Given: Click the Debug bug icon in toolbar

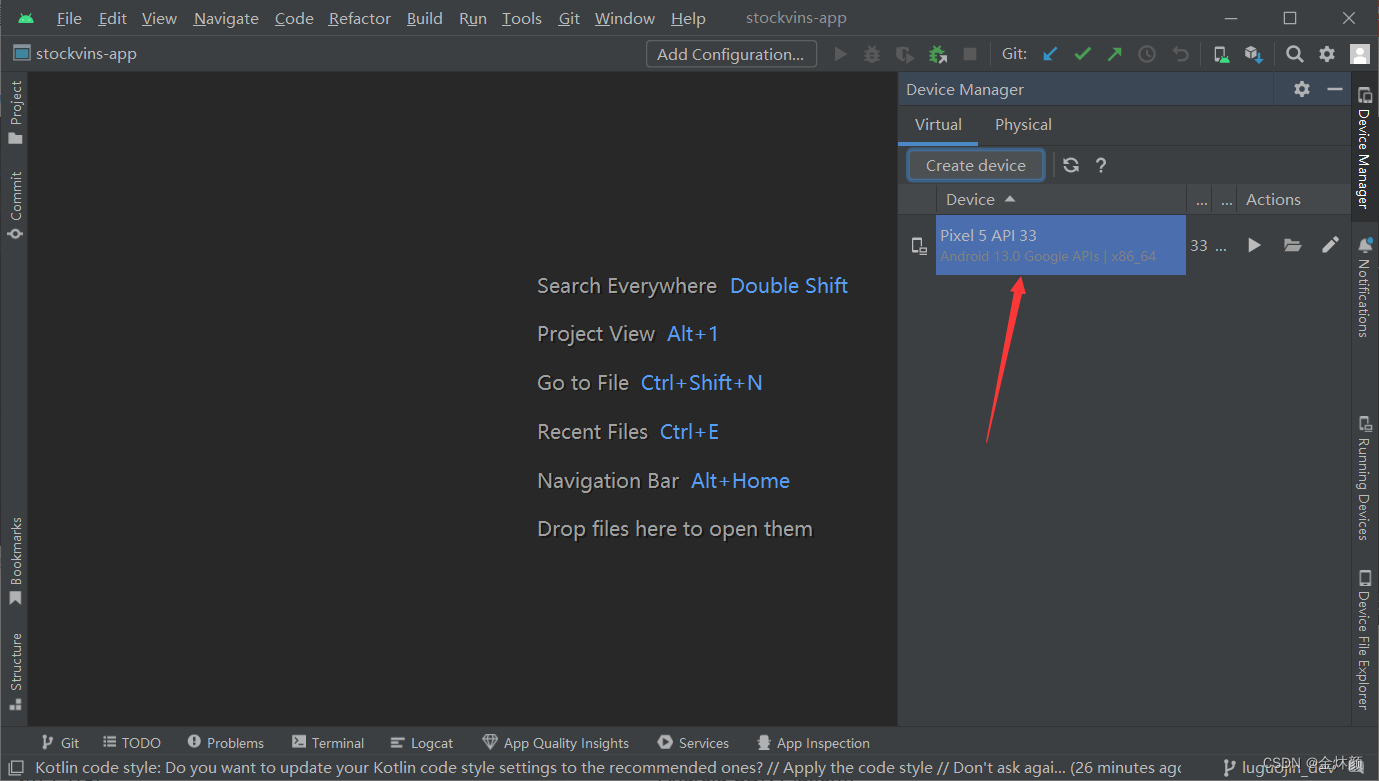Looking at the screenshot, I should click(872, 54).
